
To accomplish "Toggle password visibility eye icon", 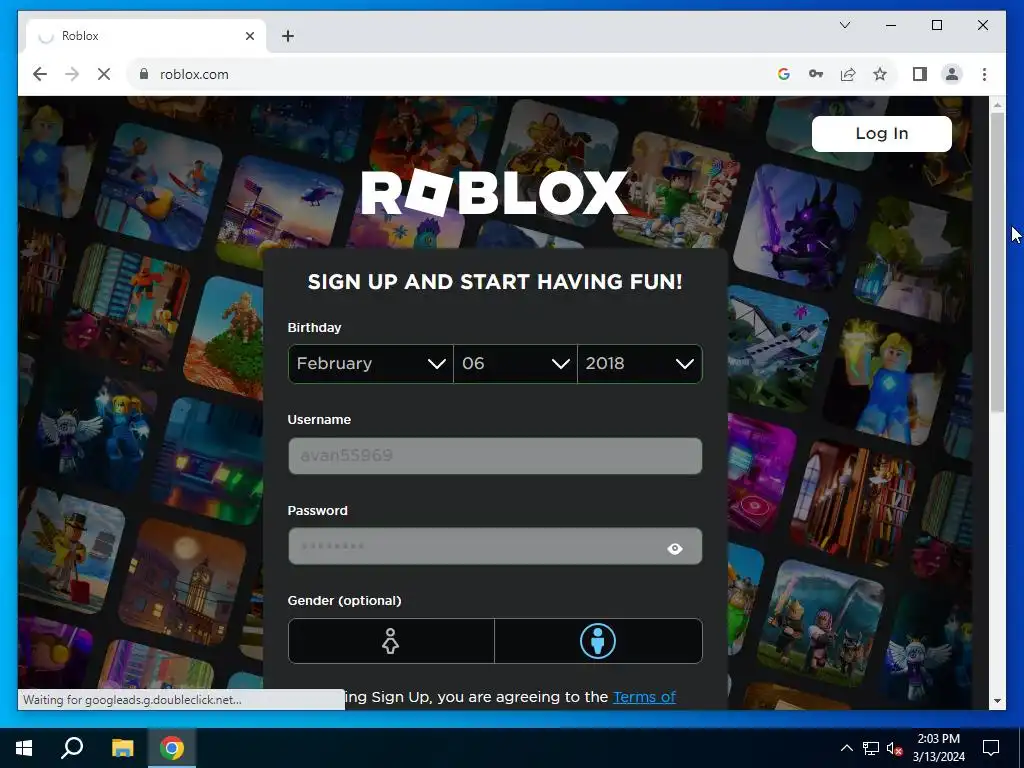I will [x=675, y=549].
